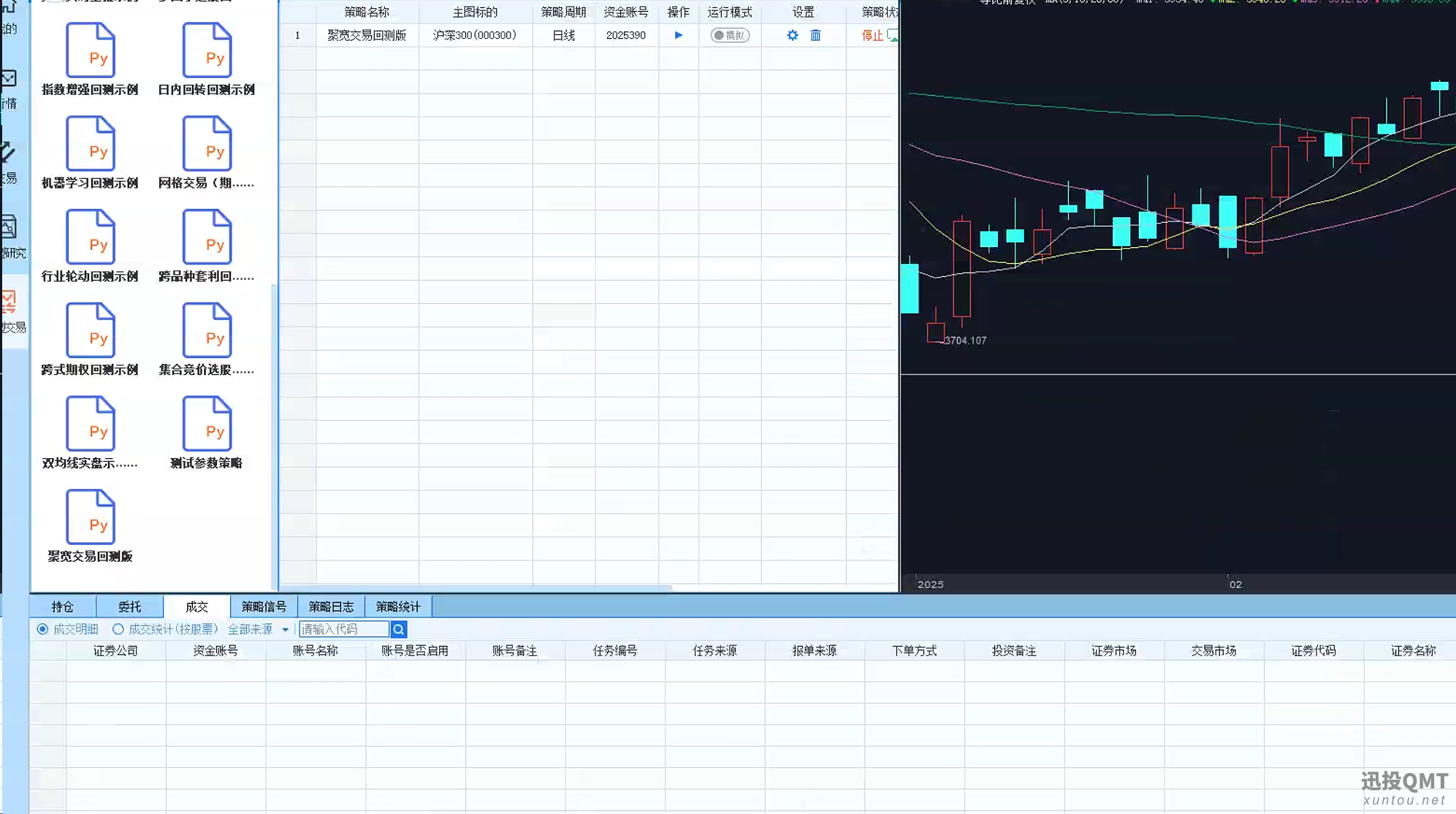The width and height of the screenshot is (1456, 814).
Task: Toggle the 模拟 run mode switch
Action: point(730,35)
